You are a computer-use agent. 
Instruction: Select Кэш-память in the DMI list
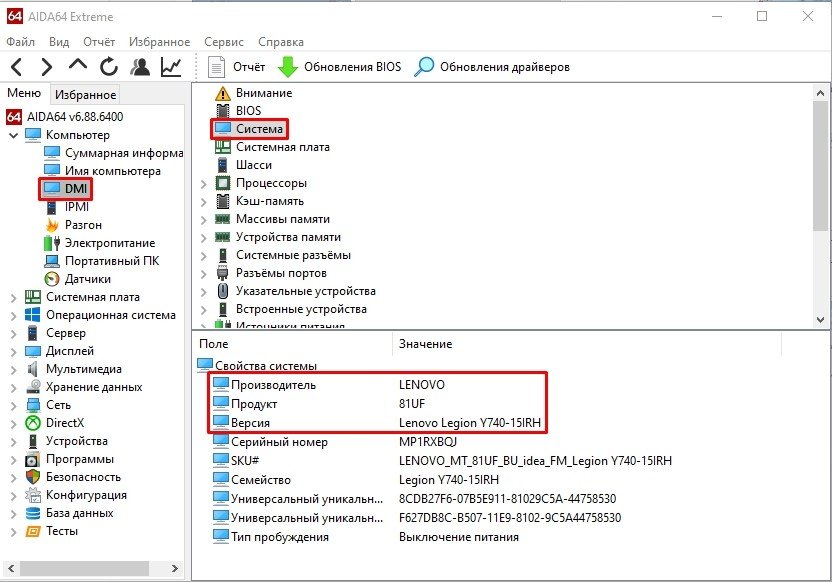click(259, 201)
